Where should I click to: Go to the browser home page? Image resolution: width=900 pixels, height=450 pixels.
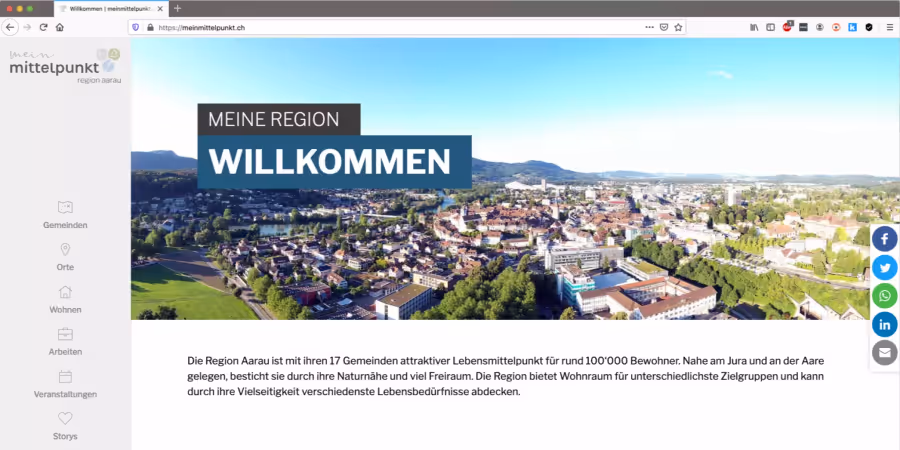coord(60,27)
